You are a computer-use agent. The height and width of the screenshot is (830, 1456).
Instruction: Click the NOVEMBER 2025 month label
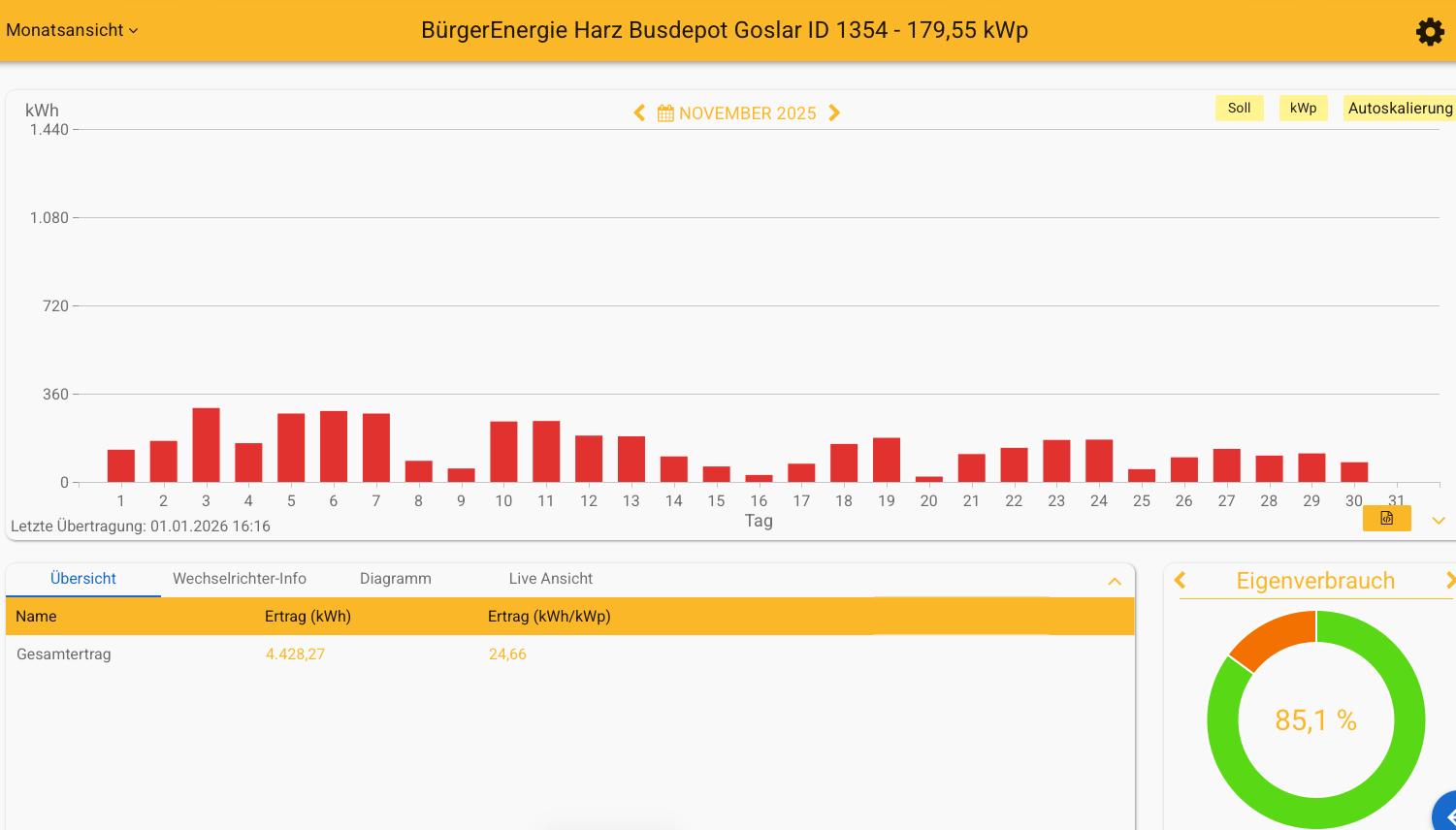pyautogui.click(x=747, y=113)
